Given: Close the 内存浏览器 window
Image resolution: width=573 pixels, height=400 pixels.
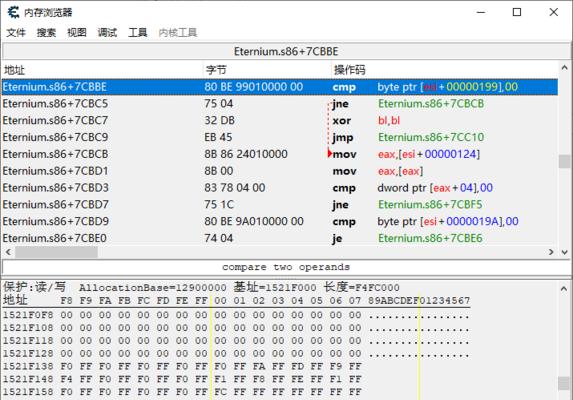Looking at the screenshot, I should click(x=553, y=12).
